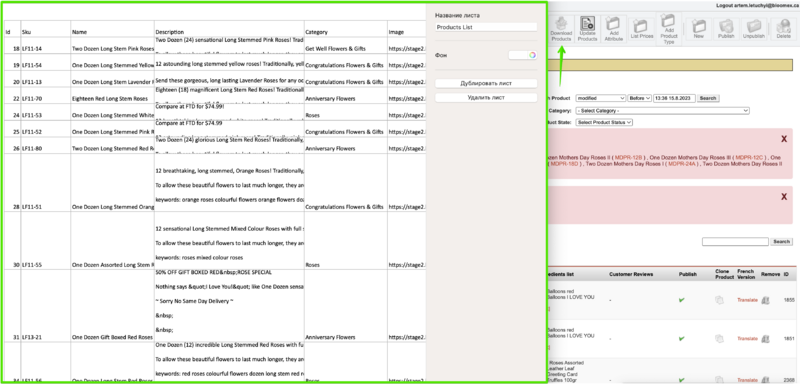800x384 pixels.
Task: Select the cell with SKU LF11-51
Action: (x=45, y=183)
